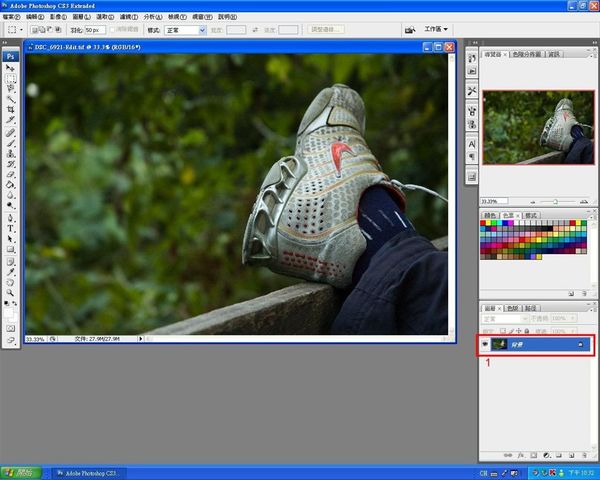
Task: Toggle Quick Mask mode in toolbox
Action: click(x=10, y=328)
